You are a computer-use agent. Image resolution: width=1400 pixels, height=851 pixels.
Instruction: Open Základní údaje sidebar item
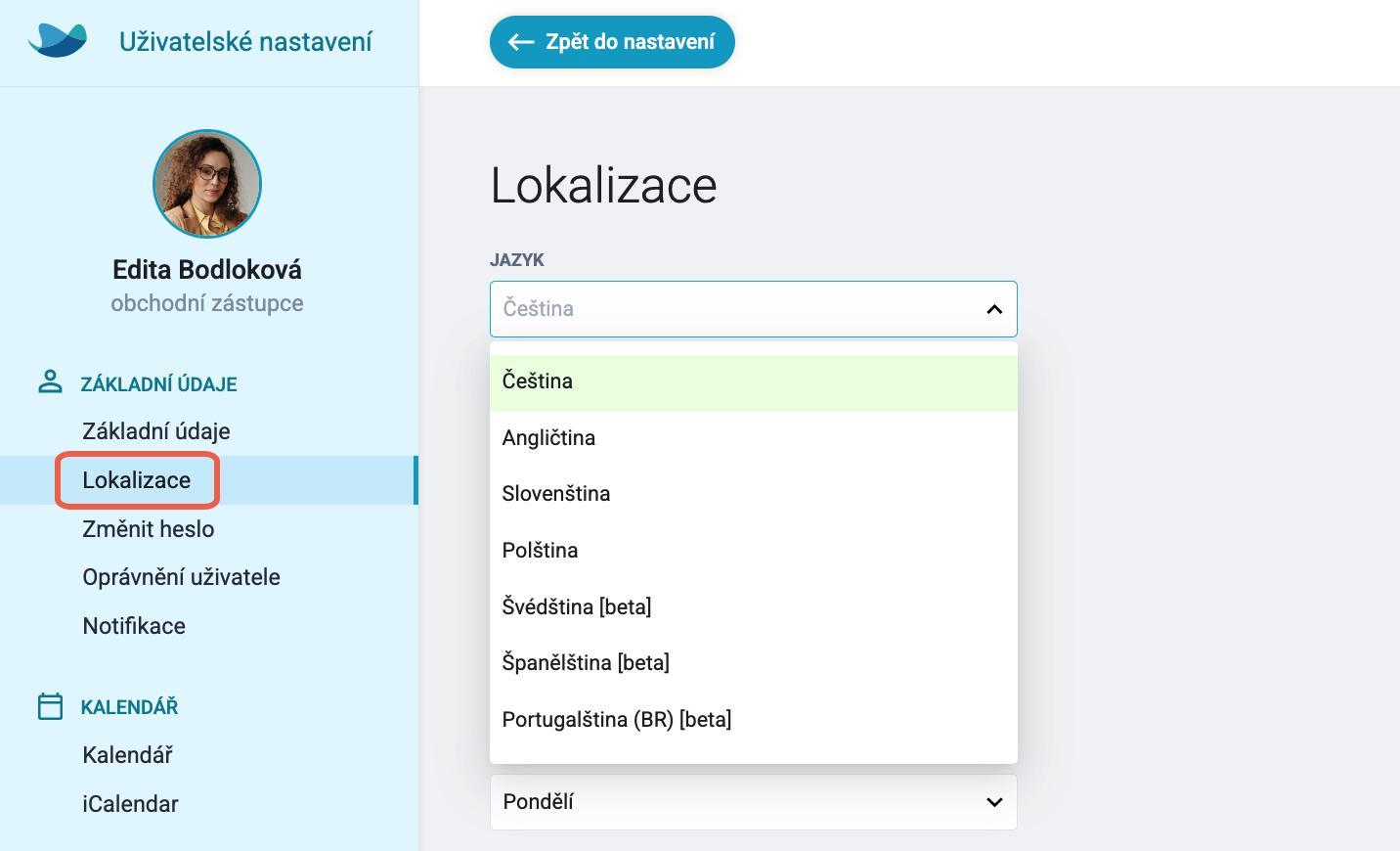coord(156,431)
